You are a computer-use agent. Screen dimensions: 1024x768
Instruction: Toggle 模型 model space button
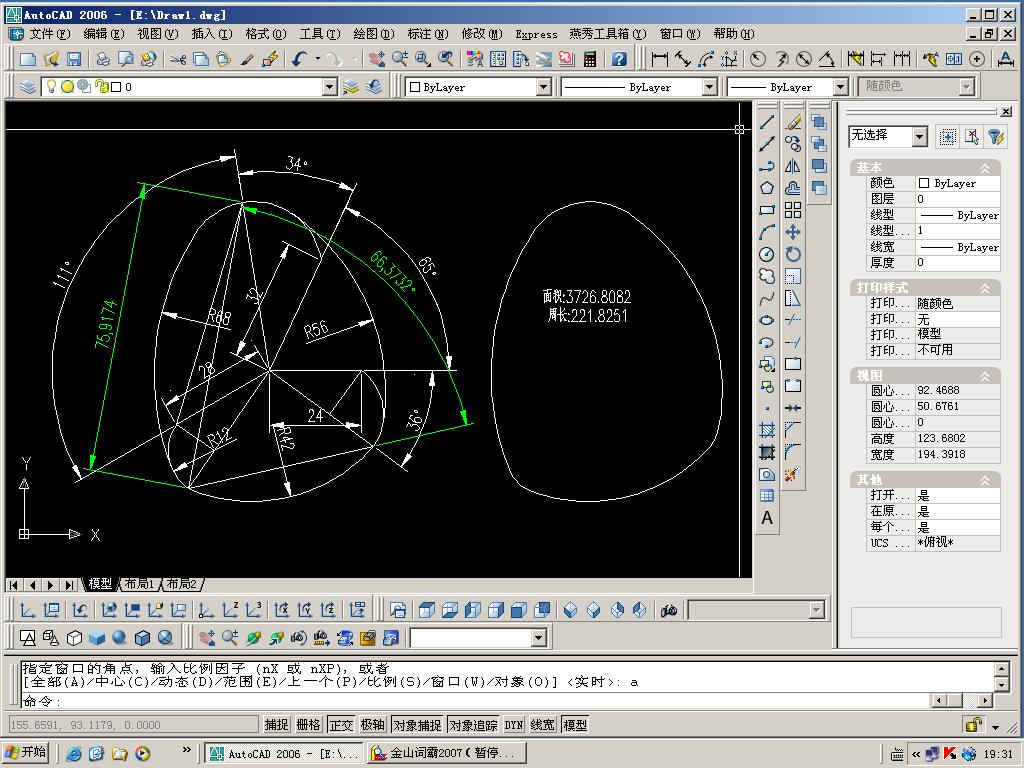(x=575, y=724)
